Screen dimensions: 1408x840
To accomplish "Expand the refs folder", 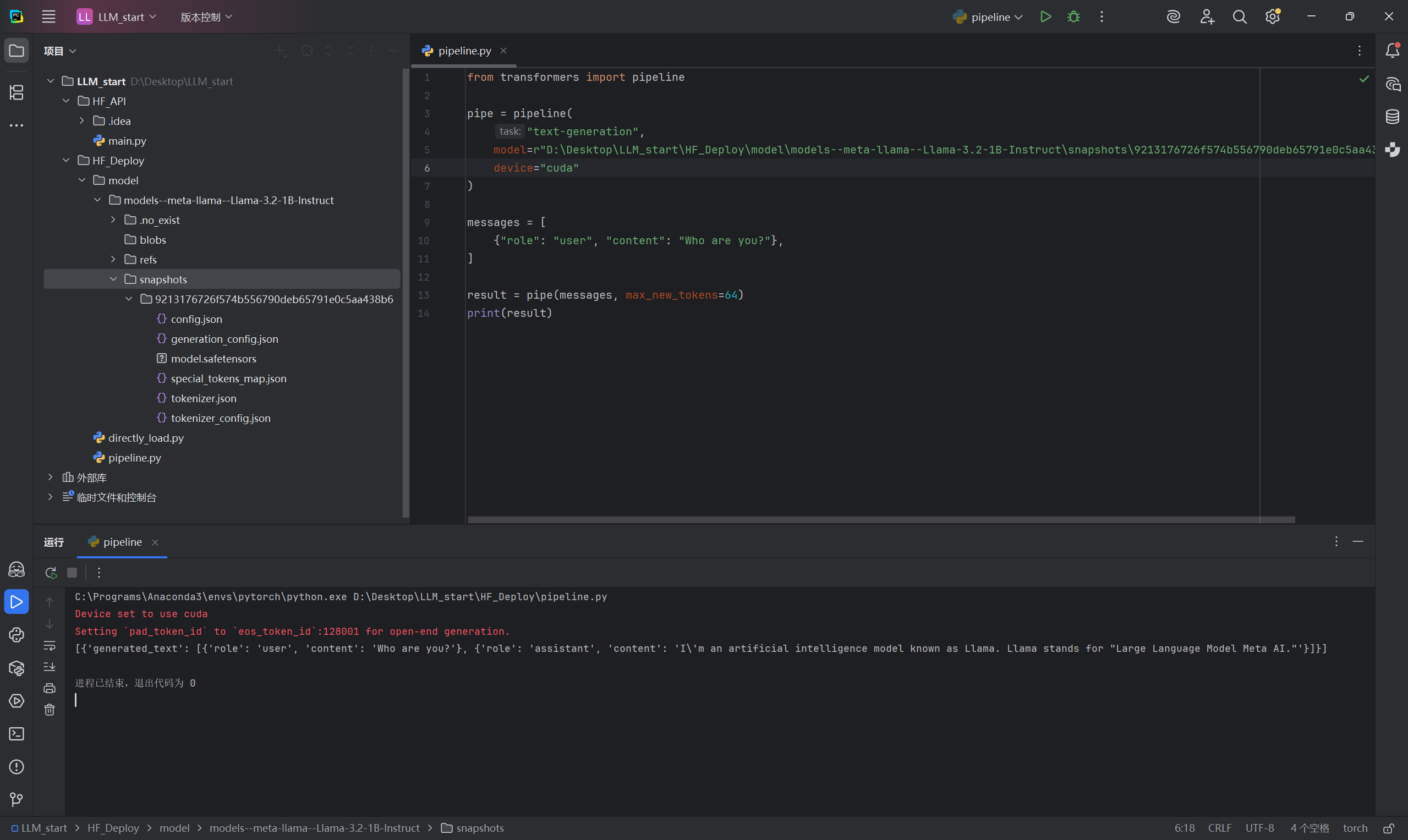I will click(x=113, y=259).
